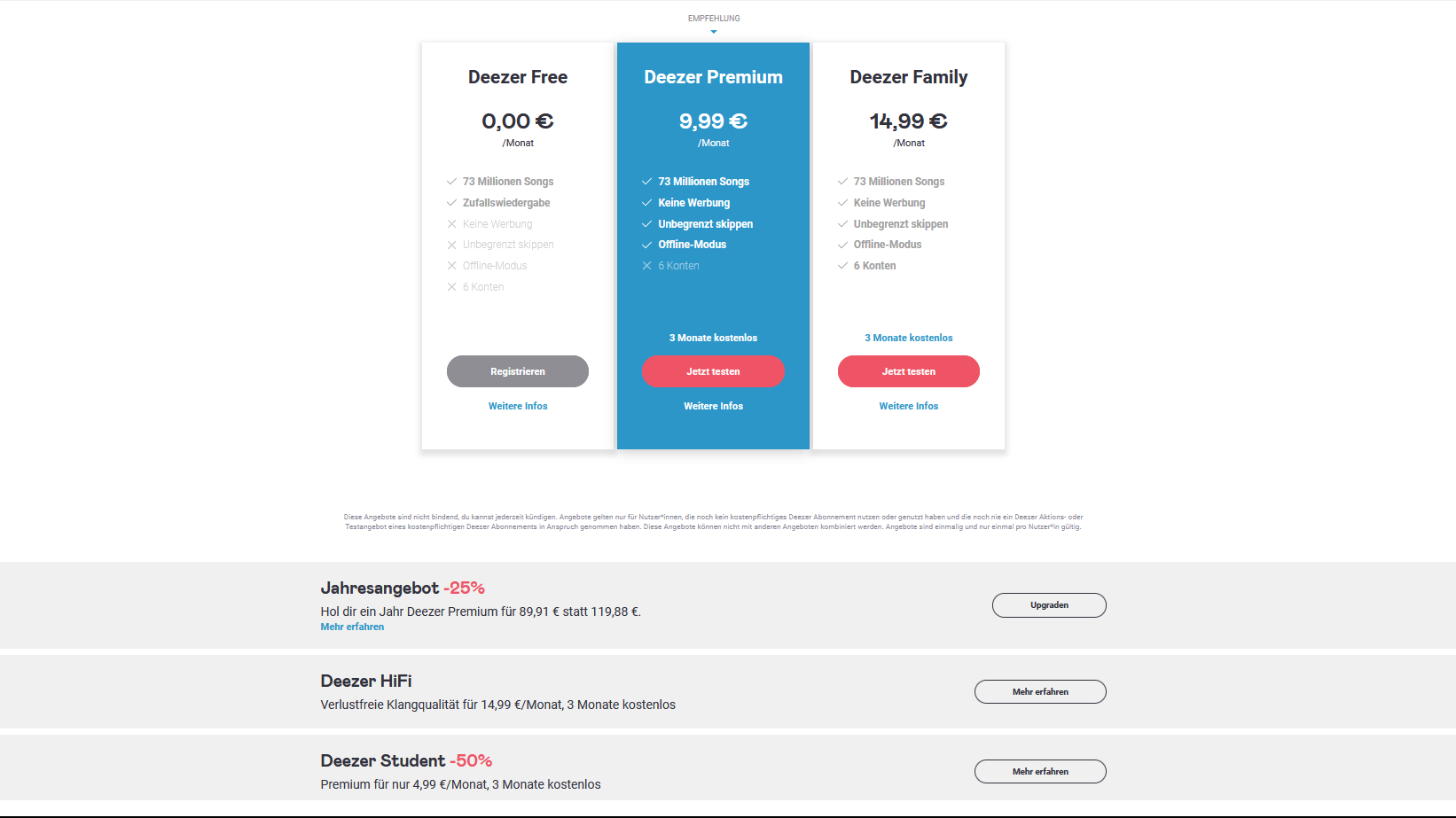Open Weitere Infos for Deezer Family
The height and width of the screenshot is (818, 1456).
909,406
